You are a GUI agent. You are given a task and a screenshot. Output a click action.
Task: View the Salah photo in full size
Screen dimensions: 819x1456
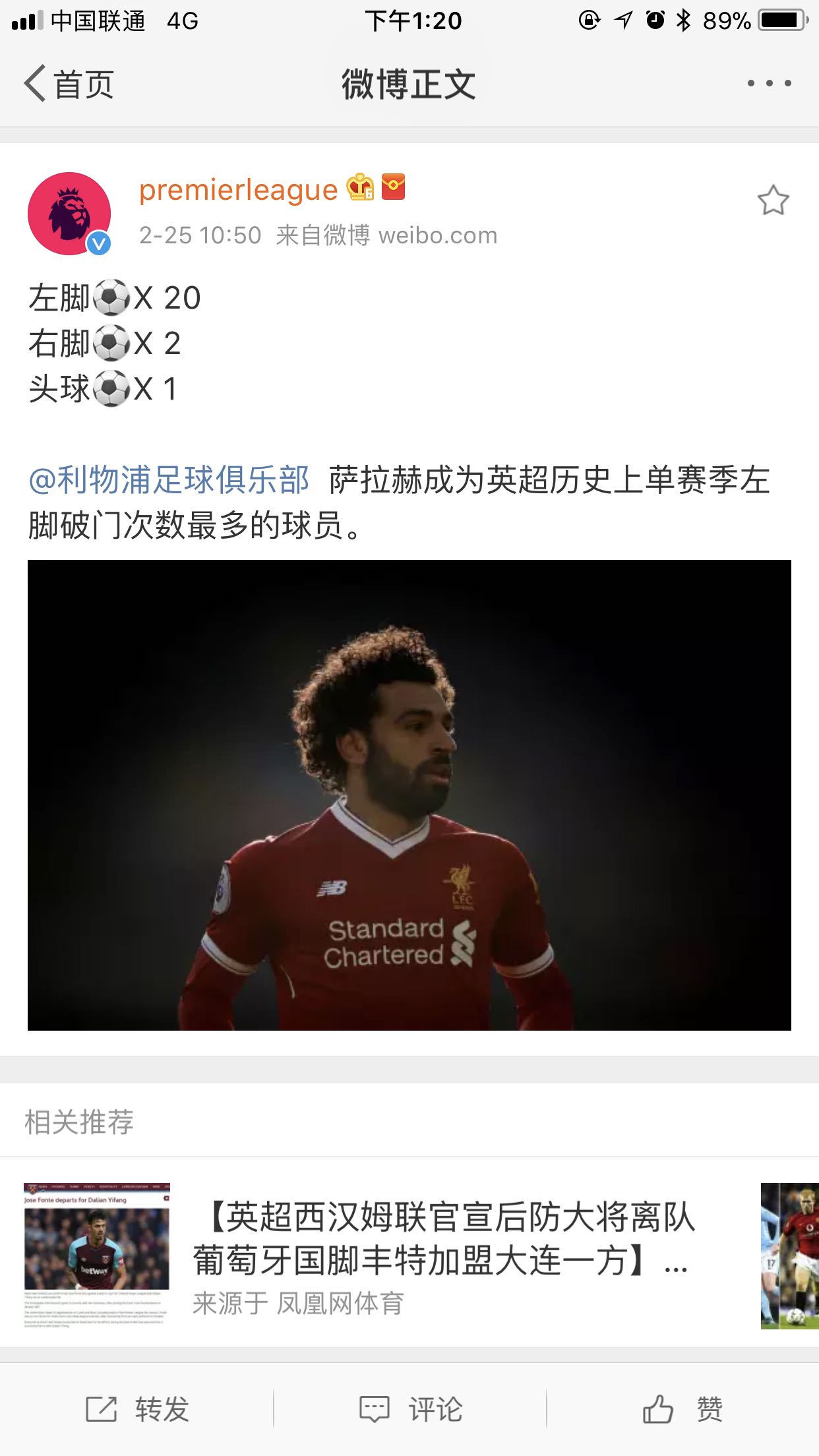click(409, 795)
